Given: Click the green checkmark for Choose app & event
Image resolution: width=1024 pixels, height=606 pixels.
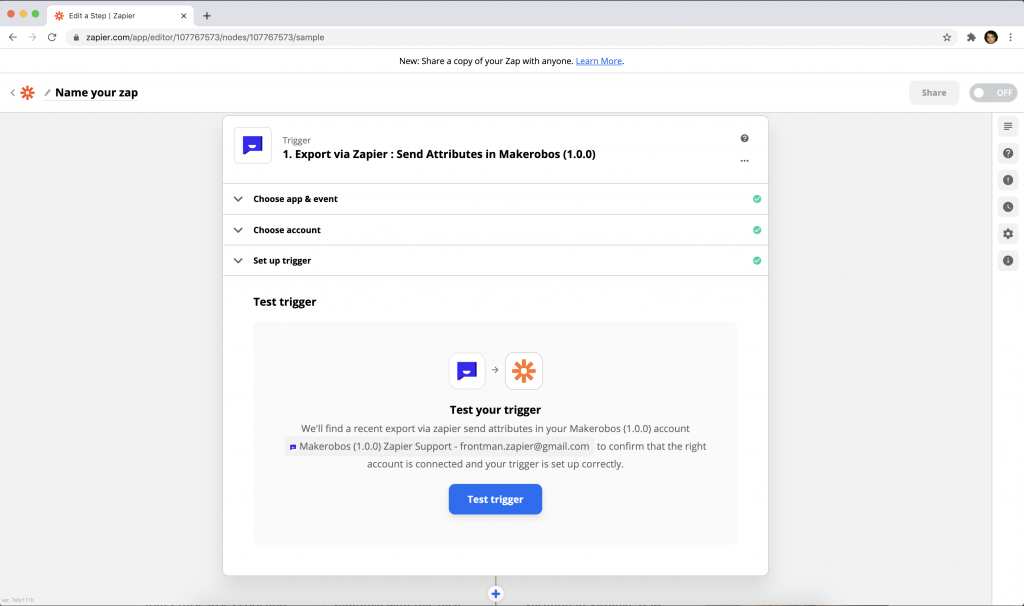Looking at the screenshot, I should click(757, 199).
